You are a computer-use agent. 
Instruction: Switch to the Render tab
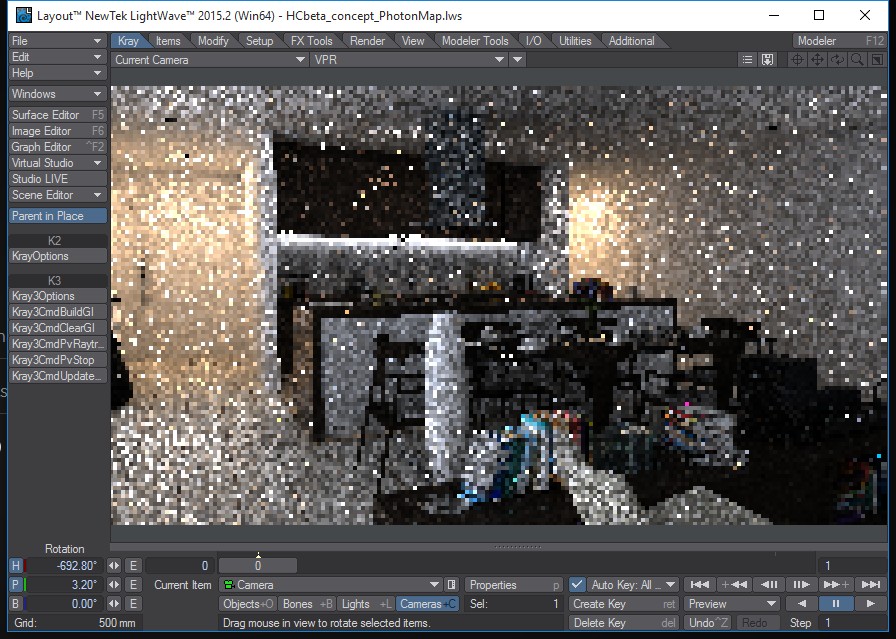pos(367,41)
